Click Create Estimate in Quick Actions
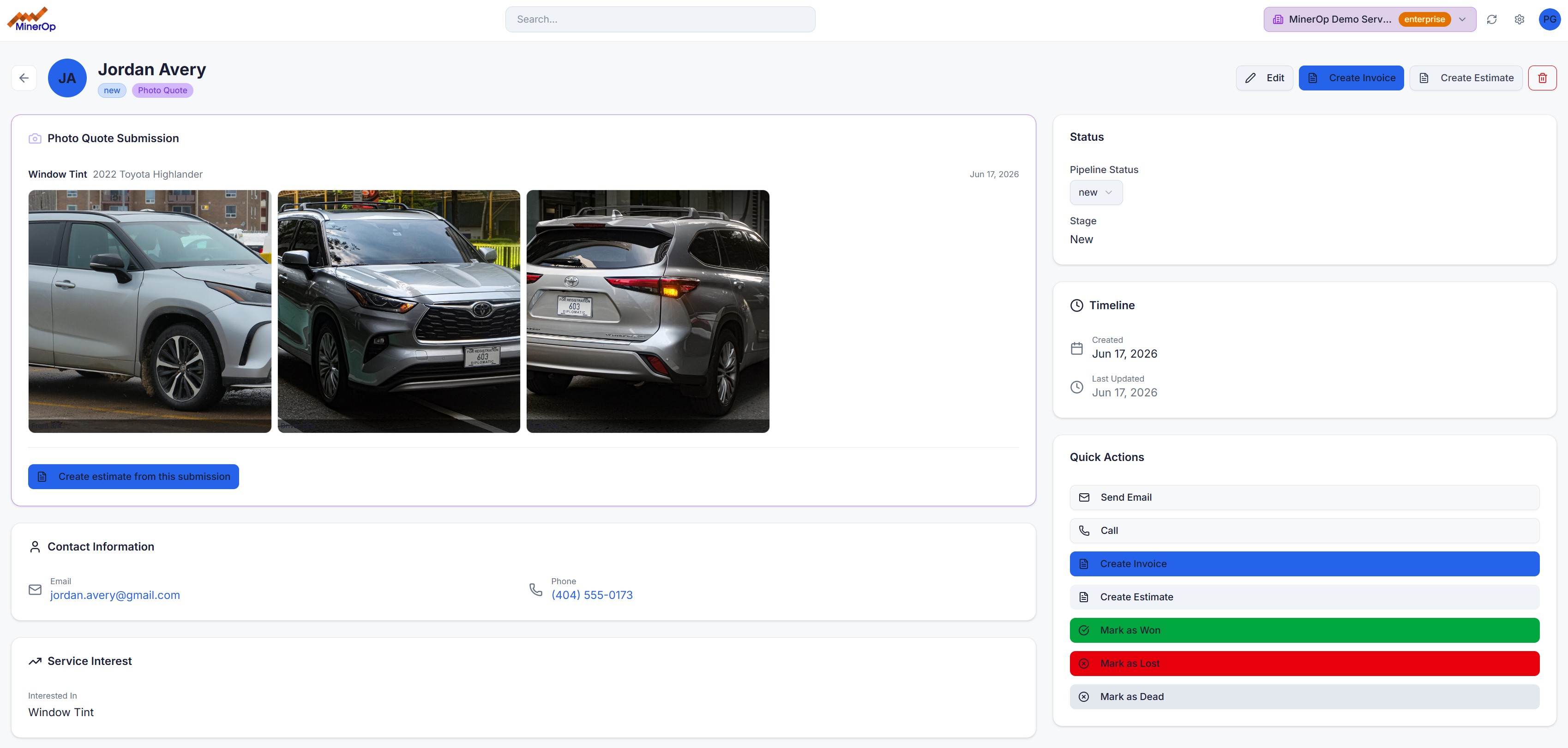1568x748 pixels. [1304, 597]
